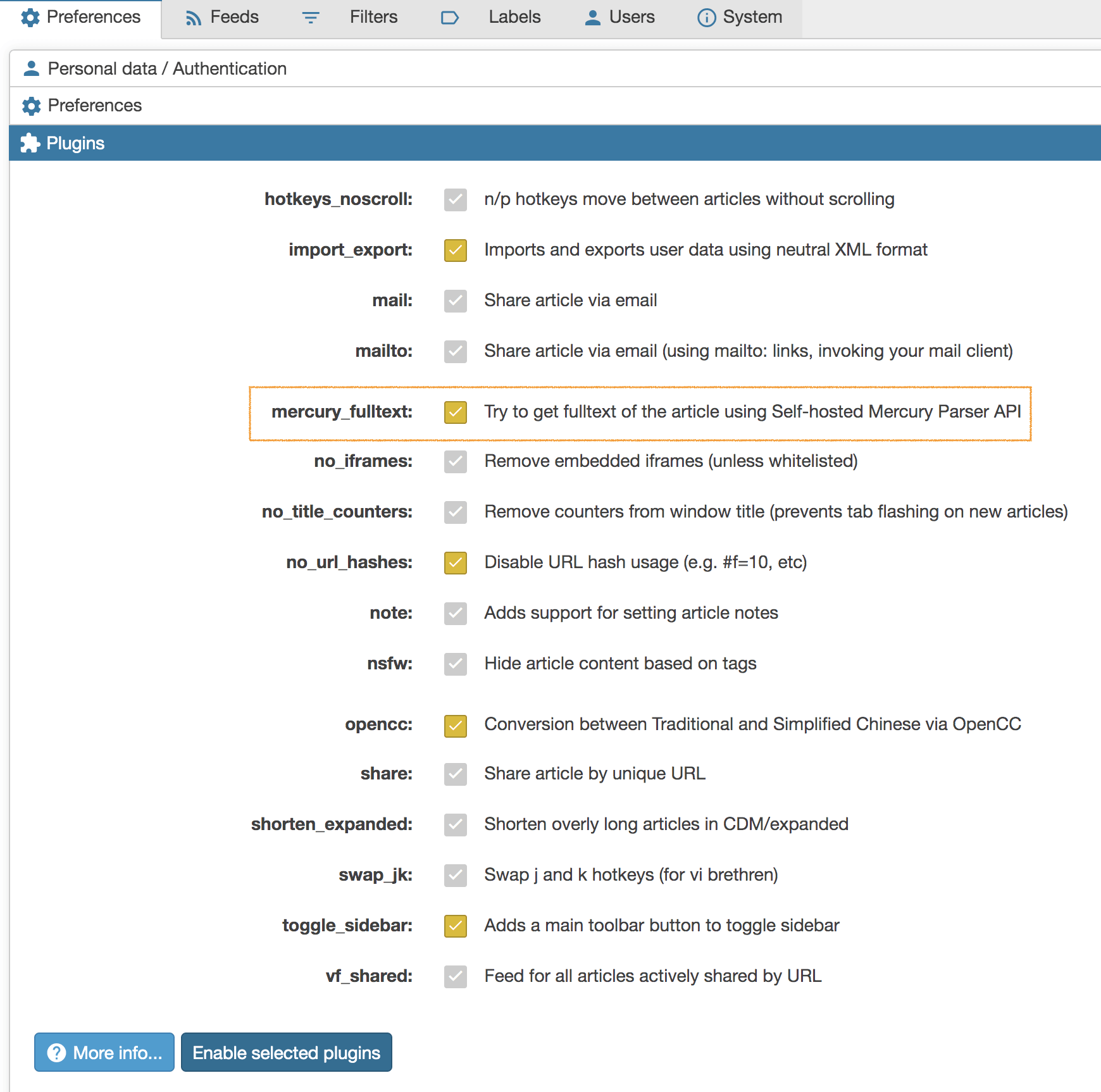Image resolution: width=1101 pixels, height=1092 pixels.
Task: Toggle the no_title_counters checkbox
Action: tap(456, 512)
